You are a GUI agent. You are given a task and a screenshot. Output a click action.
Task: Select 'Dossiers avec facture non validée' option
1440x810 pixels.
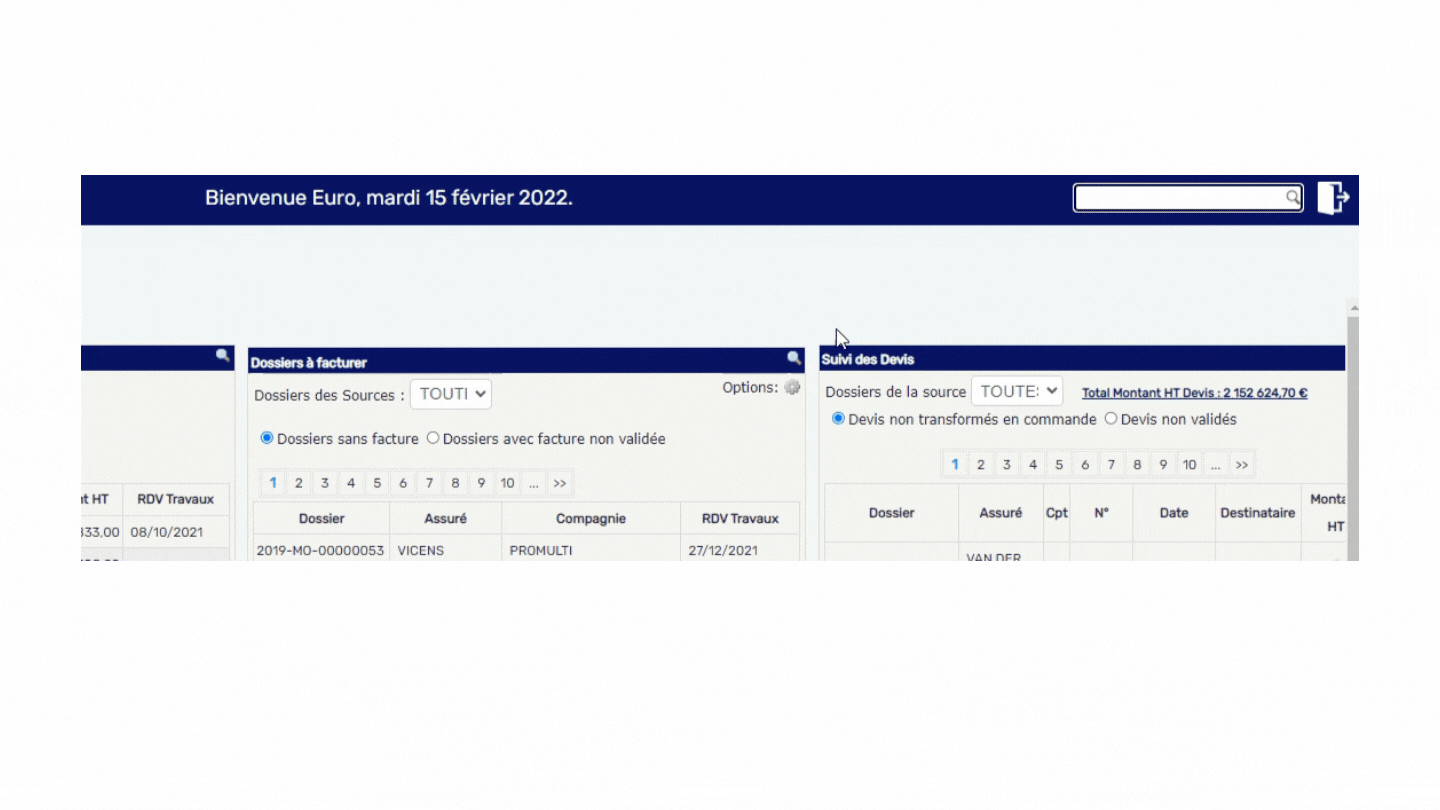coord(433,438)
